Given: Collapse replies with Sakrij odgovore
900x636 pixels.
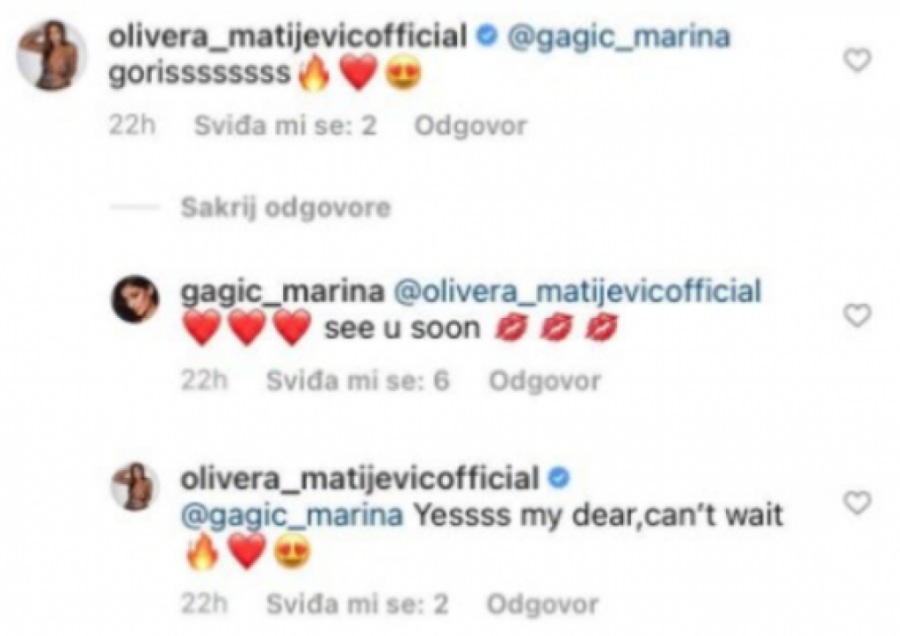Looking at the screenshot, I should tap(286, 207).
